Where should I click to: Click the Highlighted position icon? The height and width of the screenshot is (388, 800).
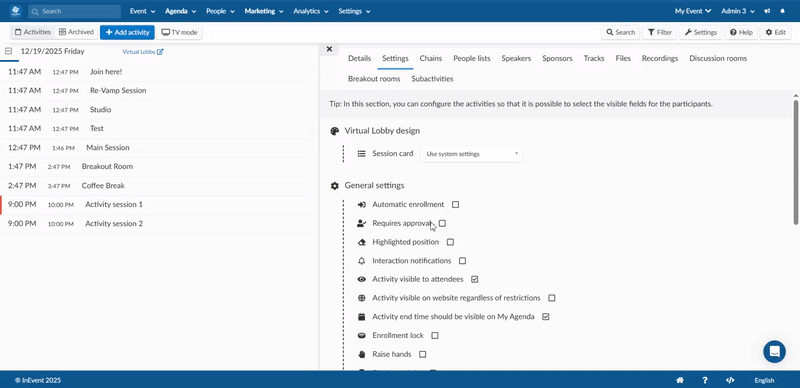pyautogui.click(x=362, y=242)
